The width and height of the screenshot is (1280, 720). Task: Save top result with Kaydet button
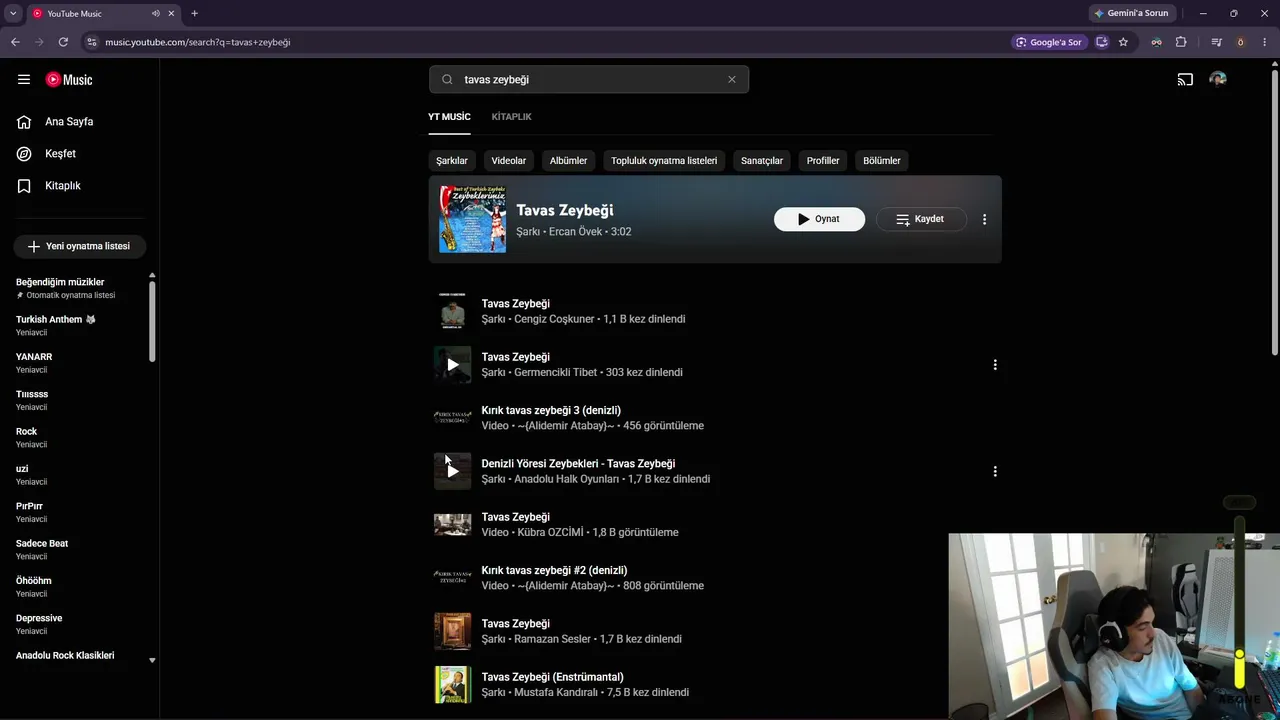(921, 219)
